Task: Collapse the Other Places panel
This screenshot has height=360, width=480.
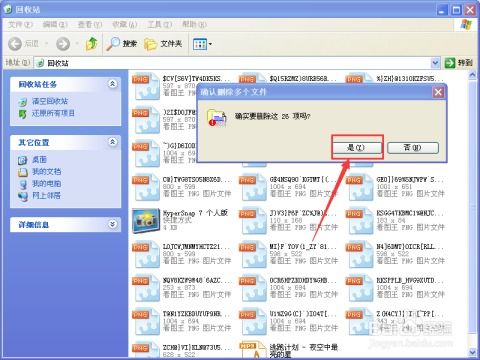Action: [112, 142]
